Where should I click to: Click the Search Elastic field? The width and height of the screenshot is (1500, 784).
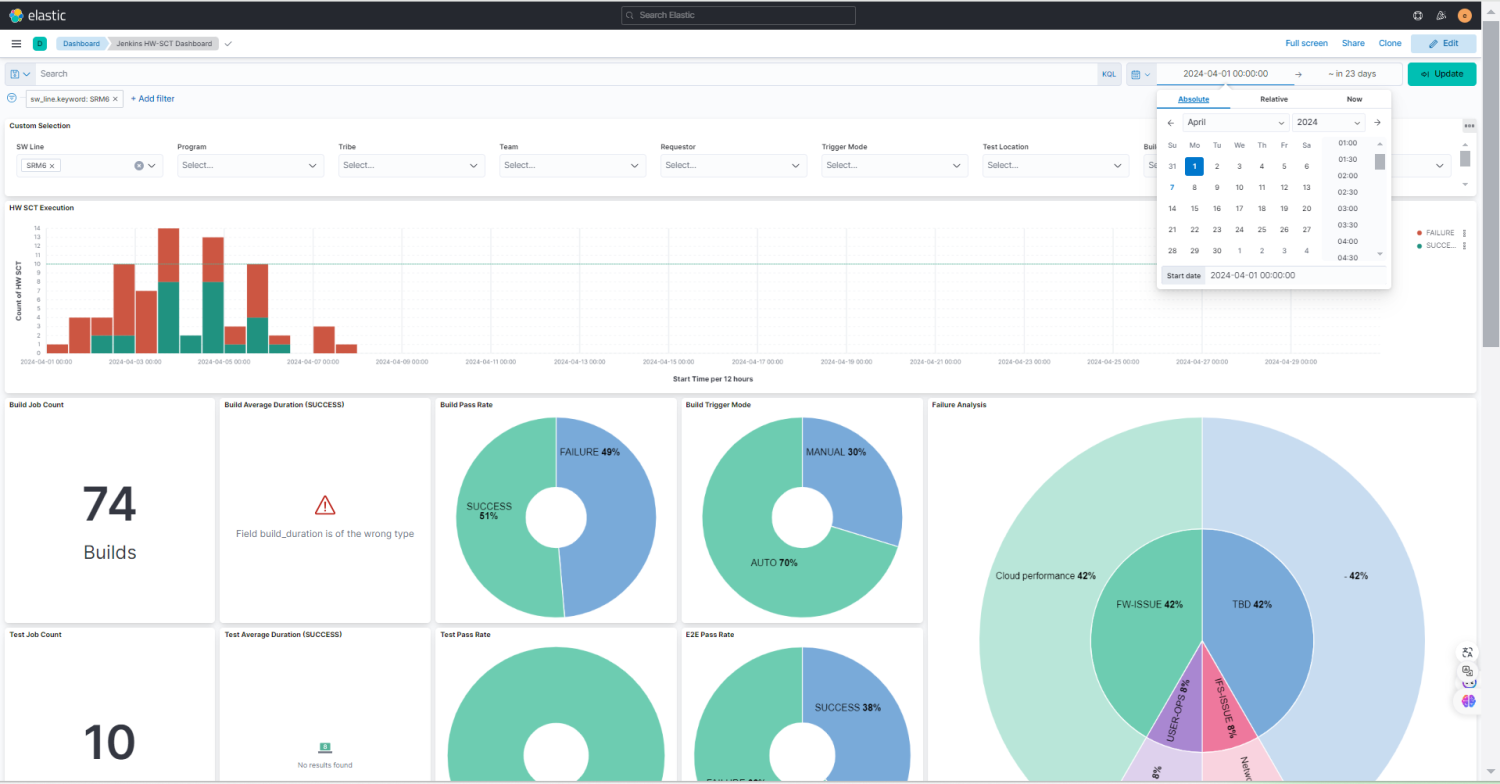[738, 15]
